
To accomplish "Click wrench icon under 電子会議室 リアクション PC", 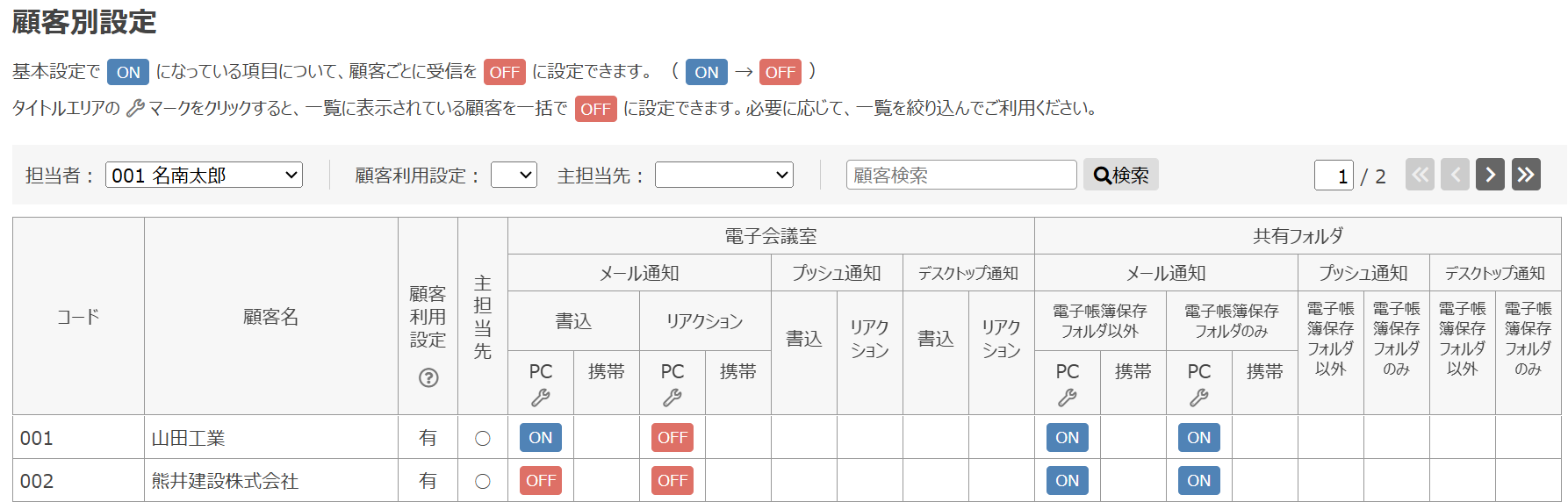I will click(673, 398).
